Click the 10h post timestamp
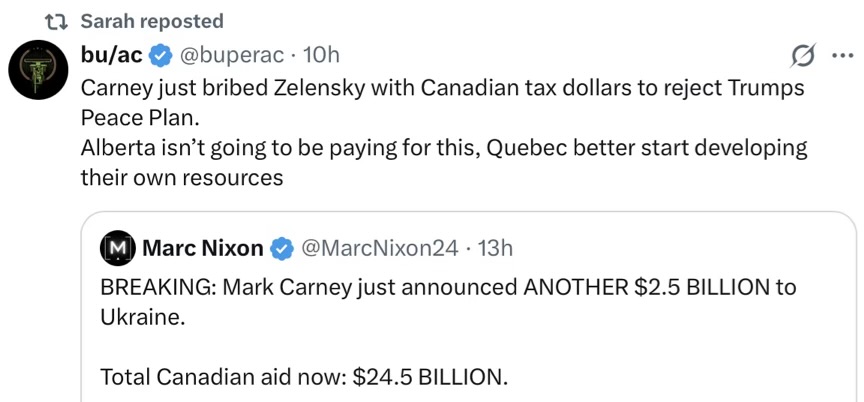 click(320, 53)
